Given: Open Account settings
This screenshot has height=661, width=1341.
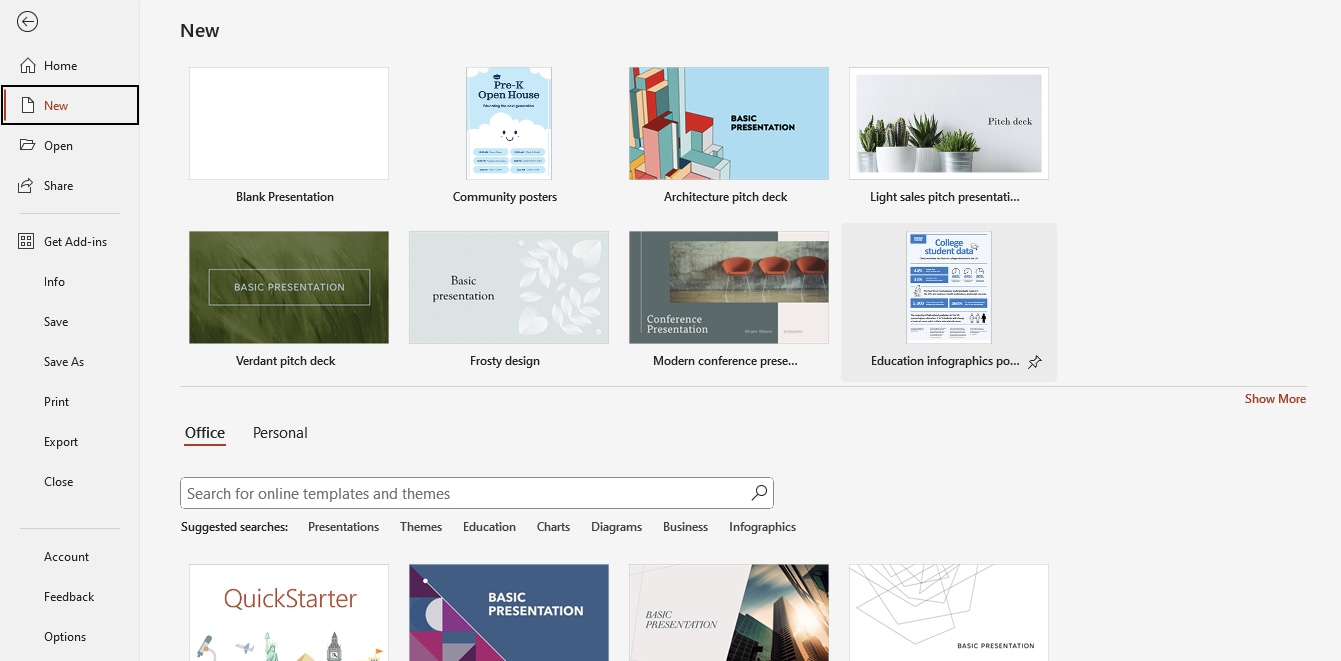Looking at the screenshot, I should tap(66, 557).
